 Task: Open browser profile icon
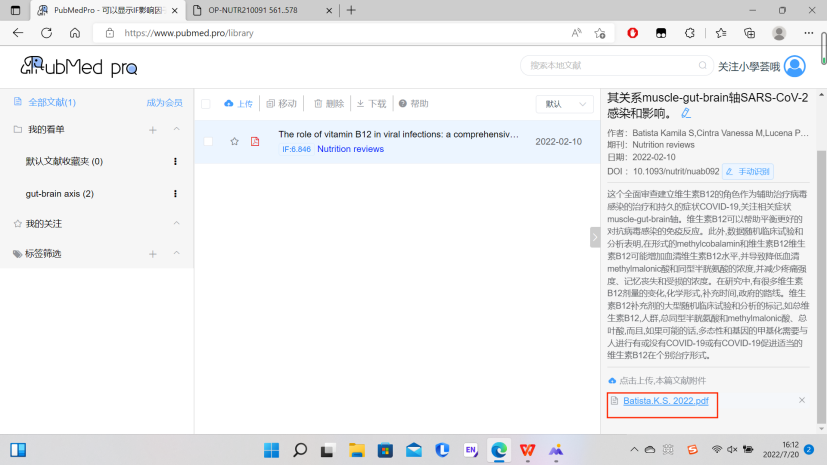pos(779,33)
